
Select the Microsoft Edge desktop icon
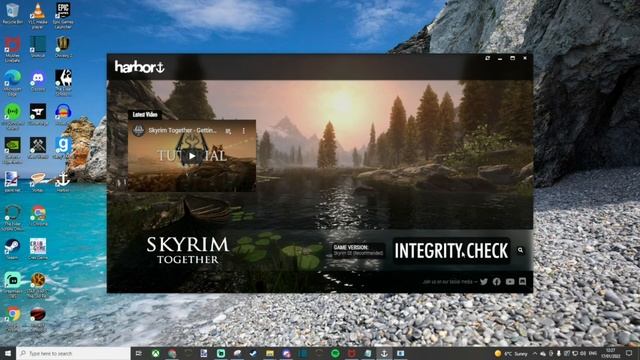click(12, 82)
